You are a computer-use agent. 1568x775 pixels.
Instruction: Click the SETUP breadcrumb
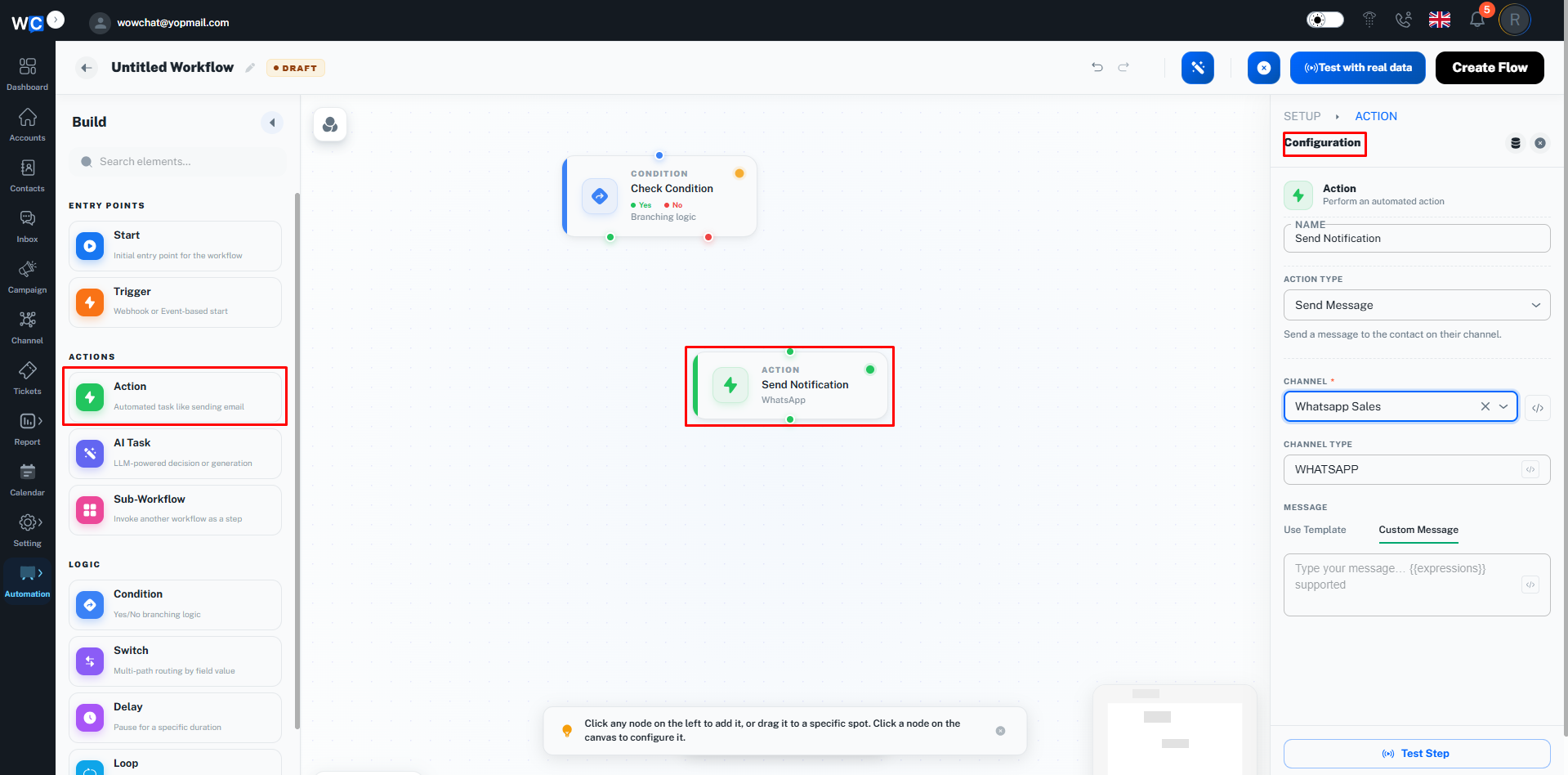pos(1302,116)
